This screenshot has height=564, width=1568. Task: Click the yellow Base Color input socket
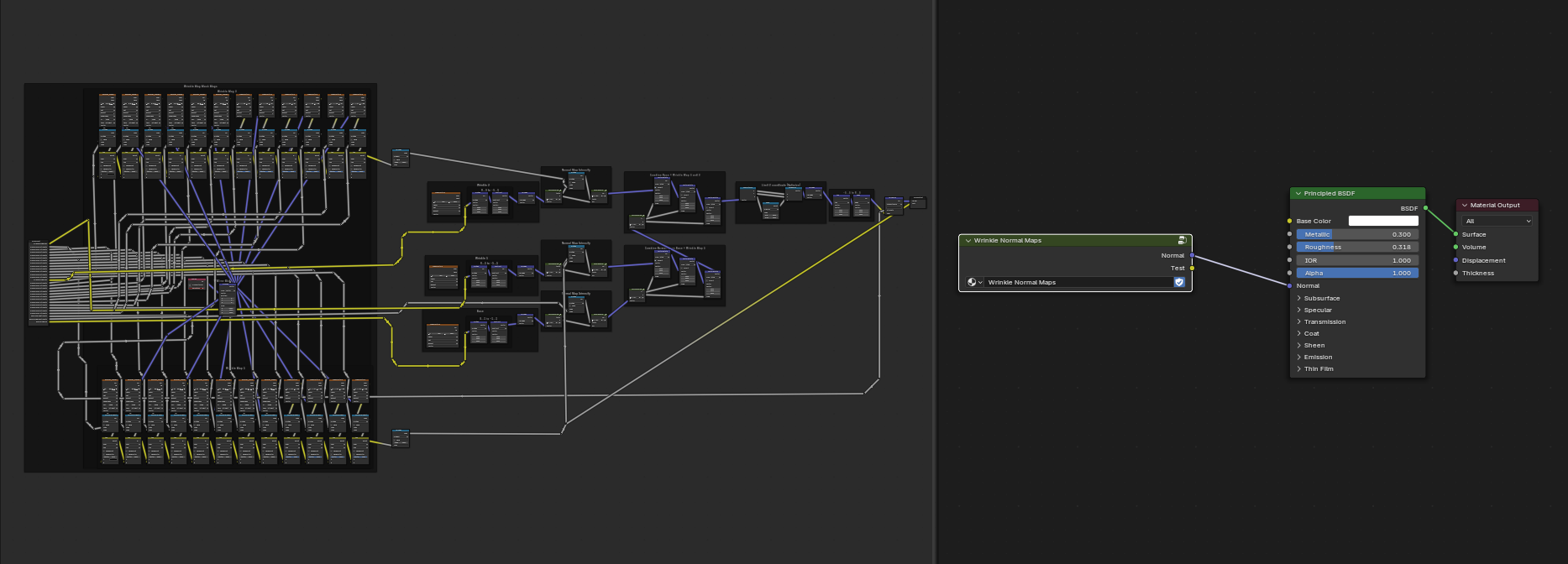[x=1290, y=222]
